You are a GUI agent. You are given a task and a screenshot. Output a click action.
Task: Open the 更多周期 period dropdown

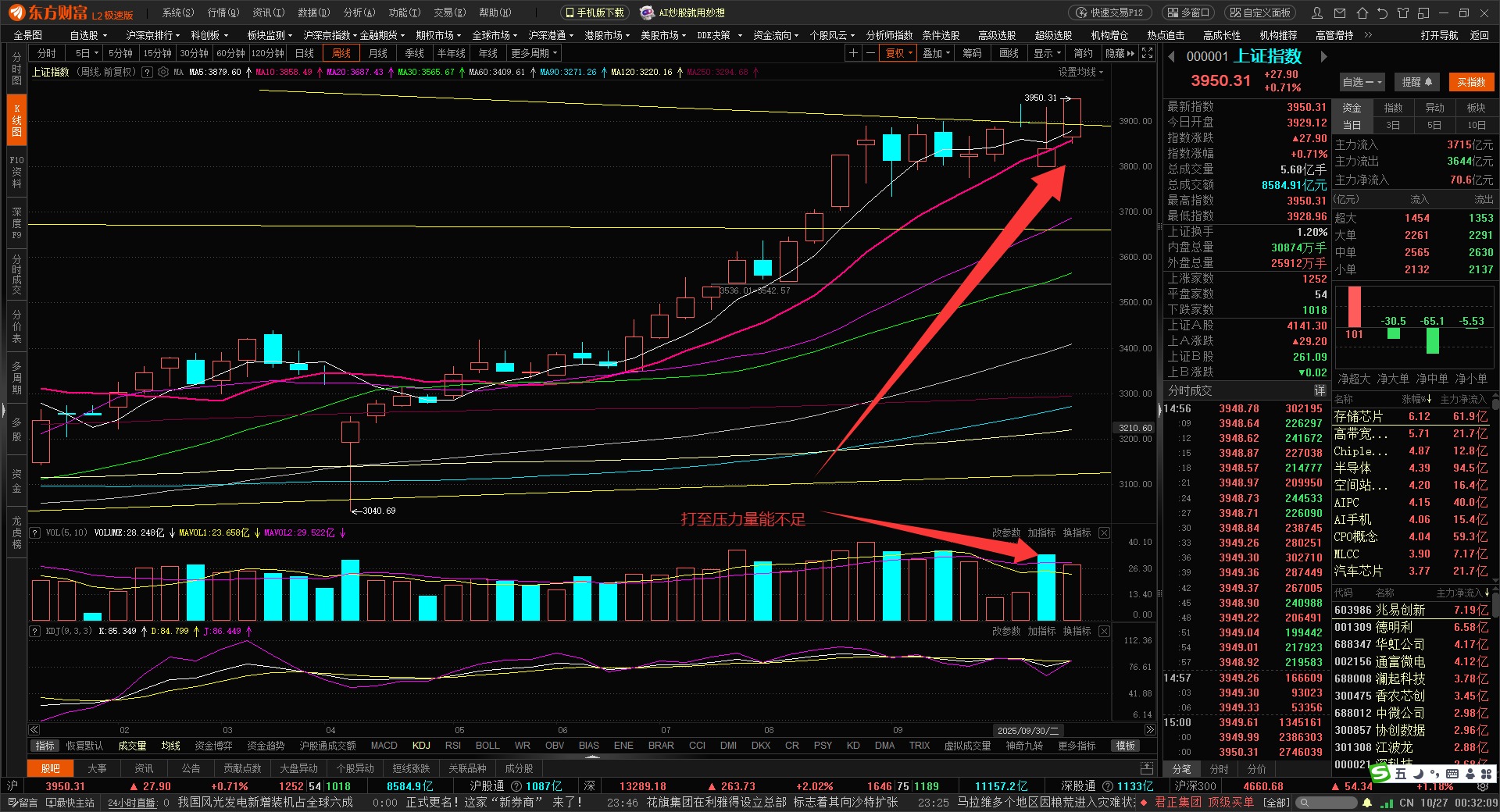click(534, 53)
